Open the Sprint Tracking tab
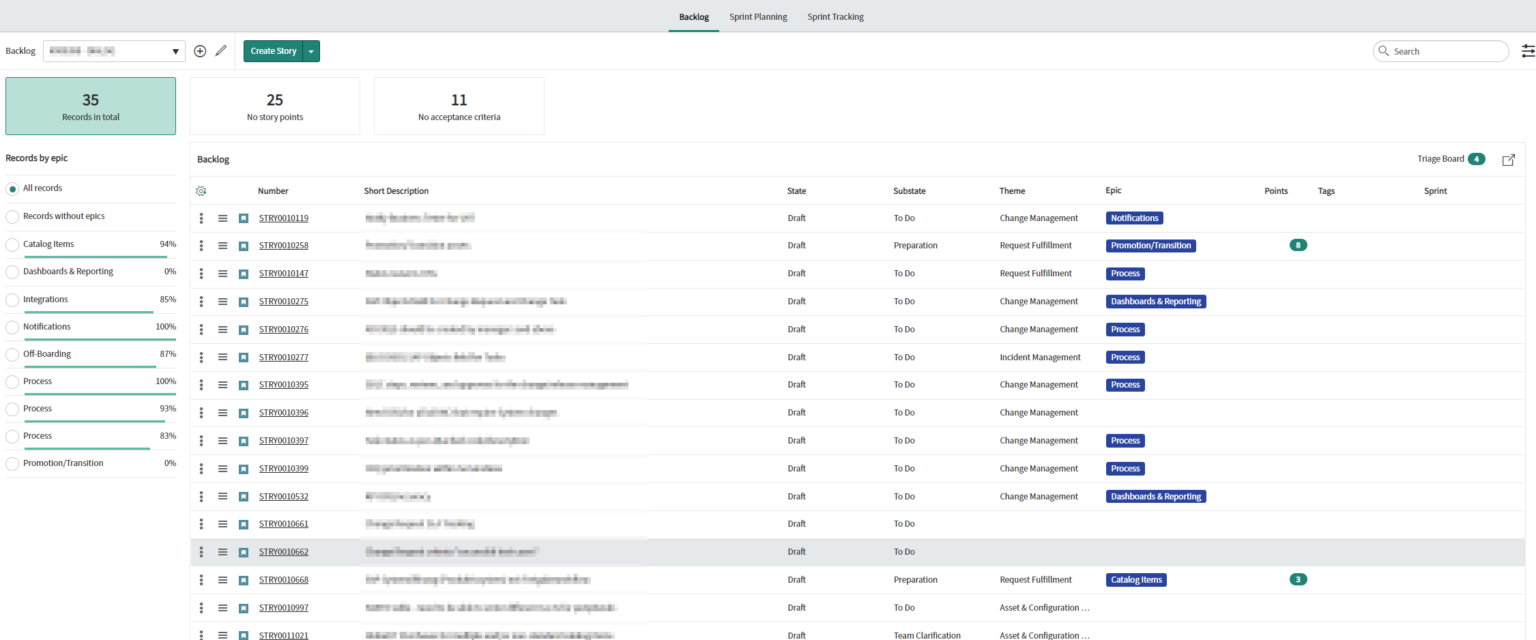The height and width of the screenshot is (640, 1536). pos(835,16)
